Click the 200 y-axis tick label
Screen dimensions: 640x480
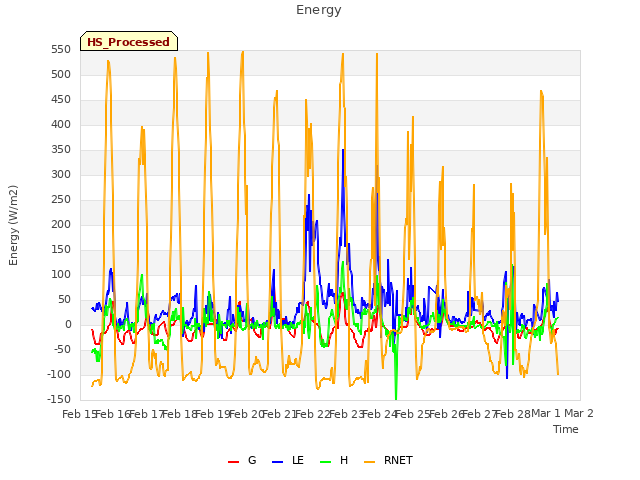coord(61,224)
